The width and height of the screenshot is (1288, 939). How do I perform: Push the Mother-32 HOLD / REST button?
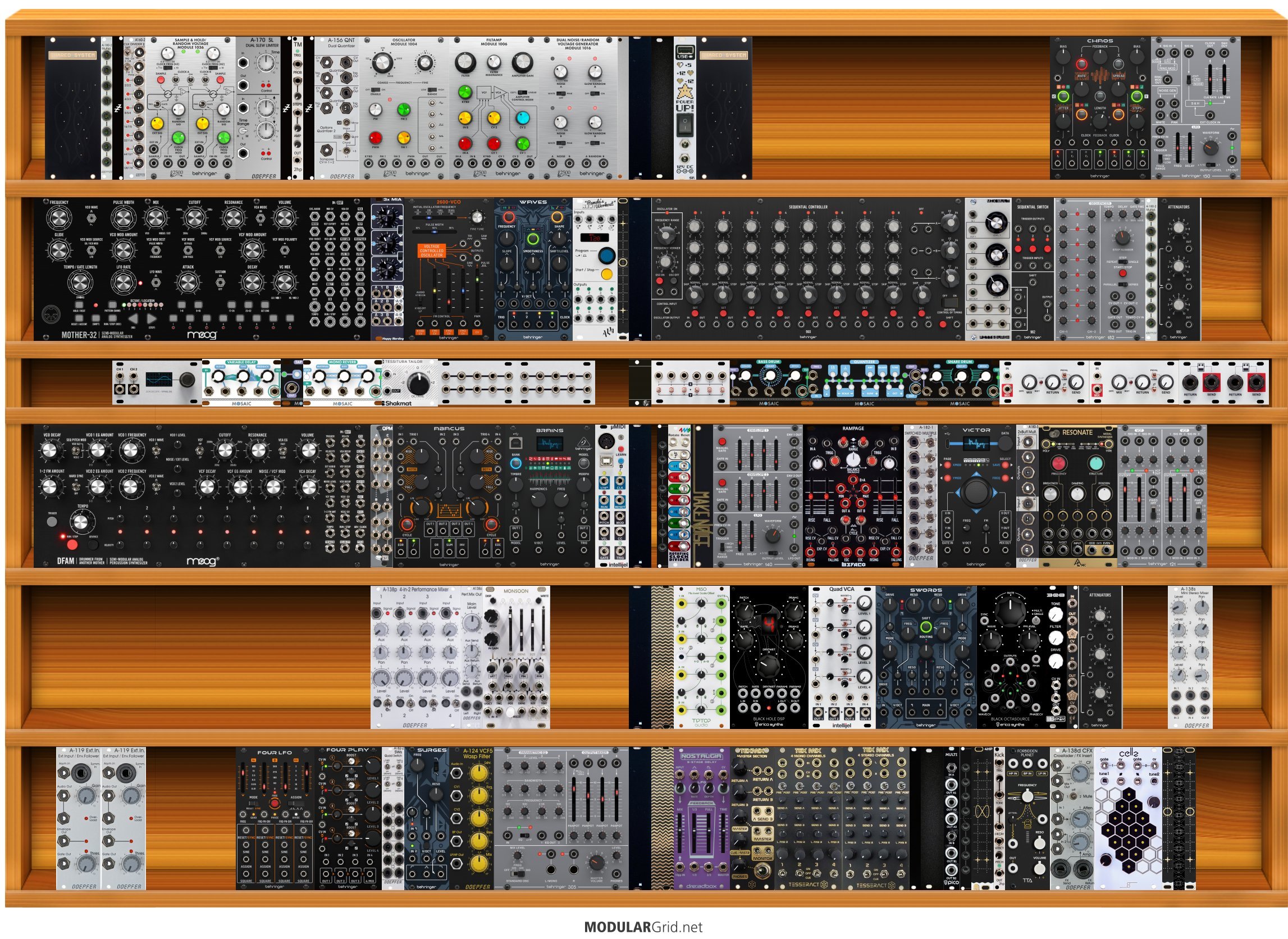(x=79, y=306)
